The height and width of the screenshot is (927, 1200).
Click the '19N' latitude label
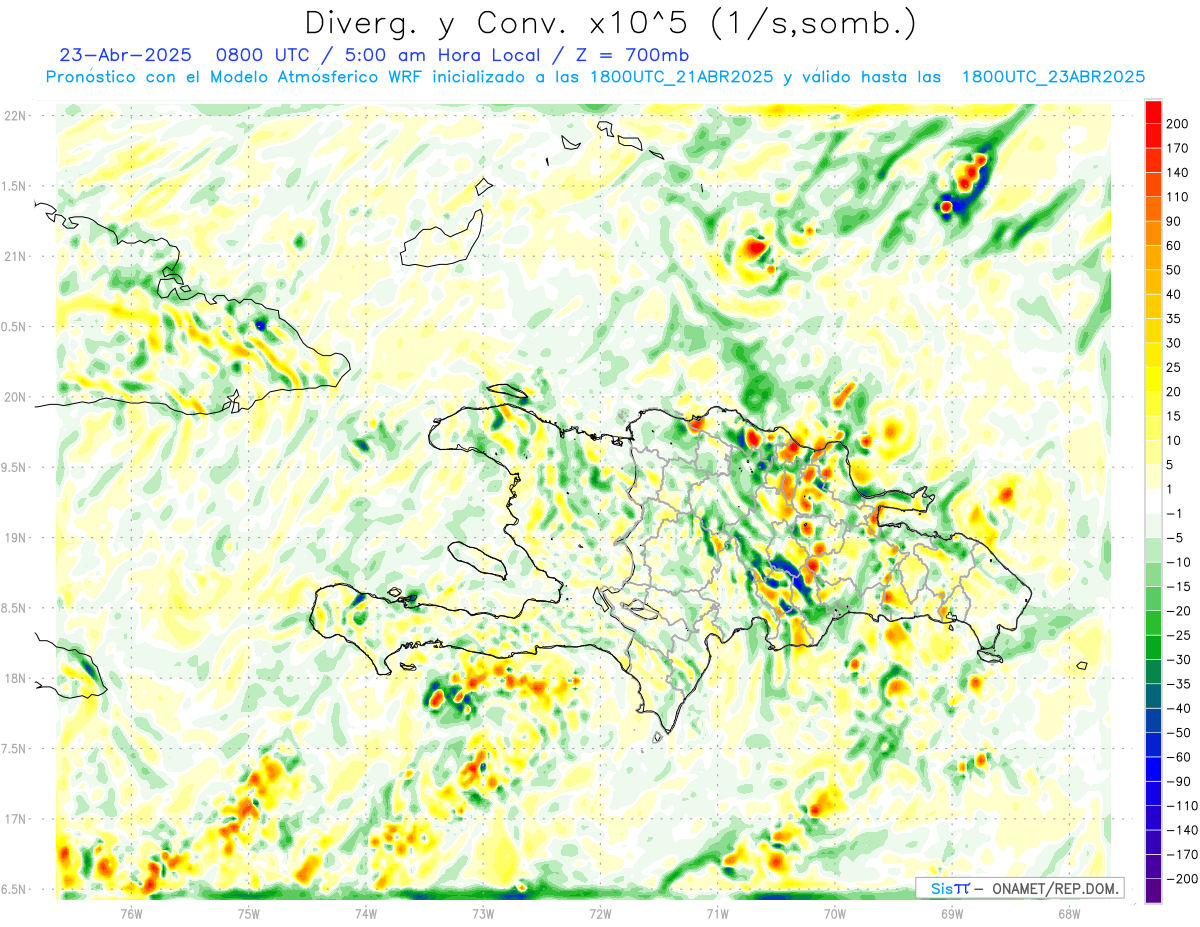tap(13, 538)
